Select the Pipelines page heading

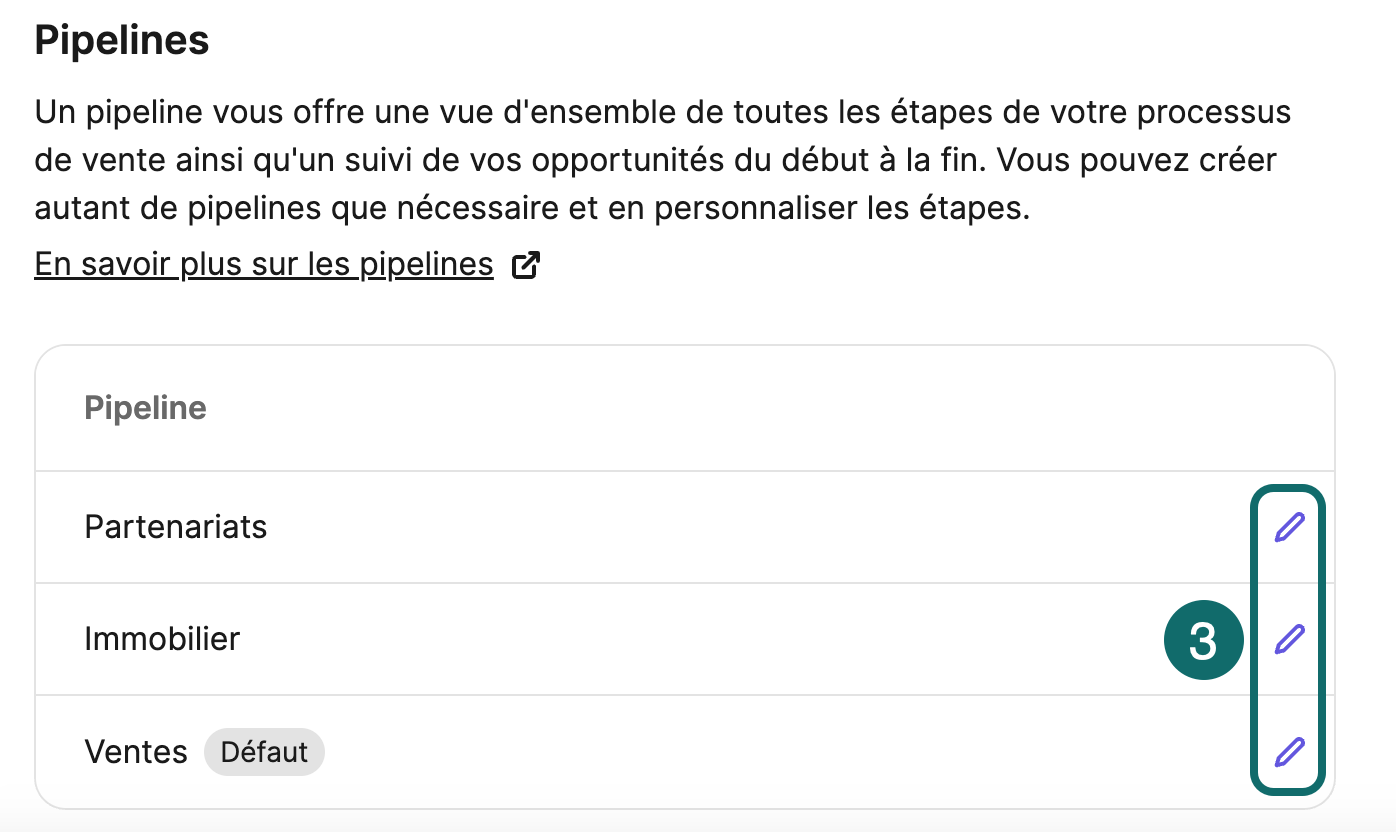pos(121,40)
